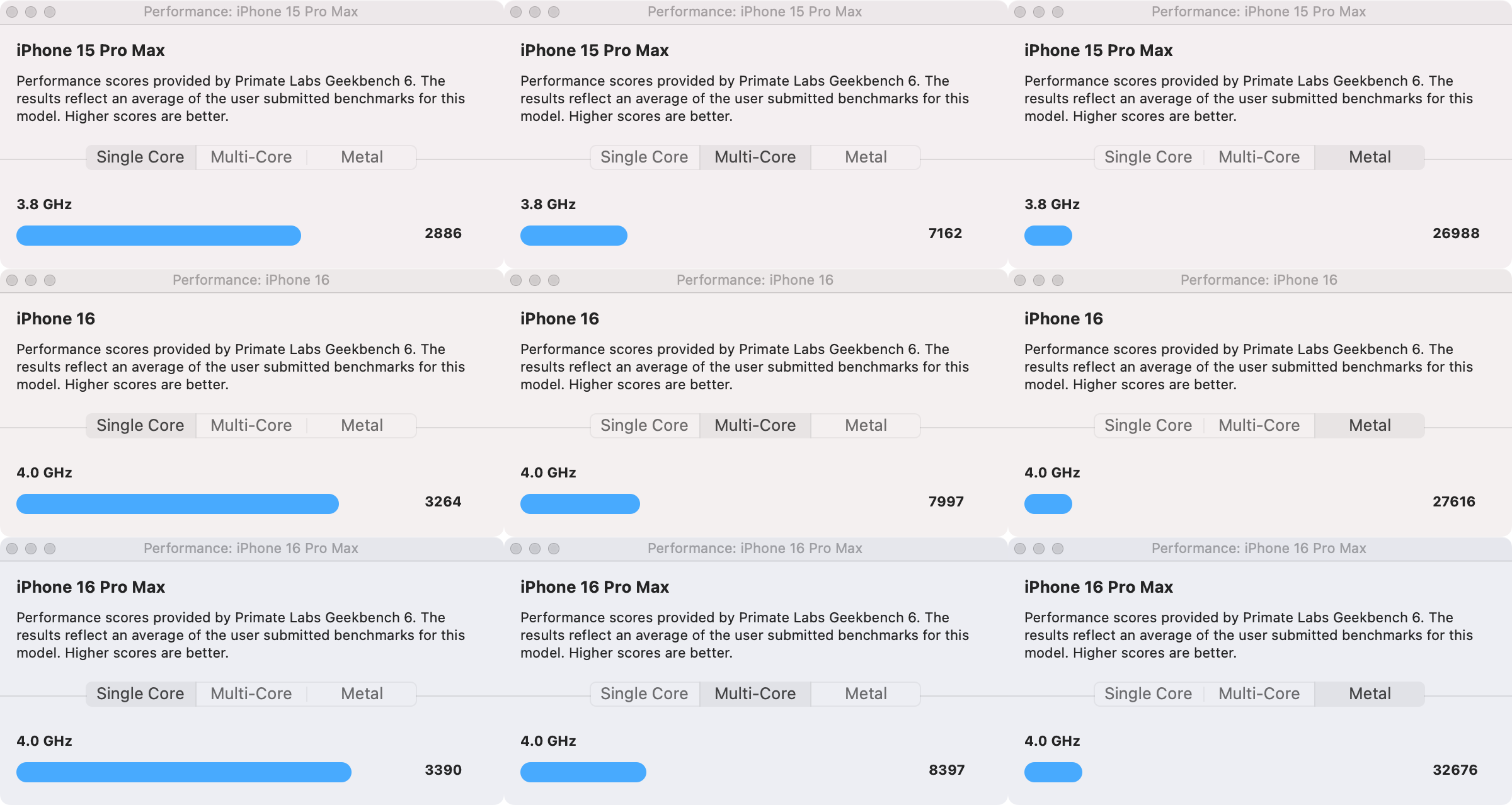Close the iPhone 15 Pro Max window scoring 2886
Viewport: 1512px width, 805px height.
point(12,12)
